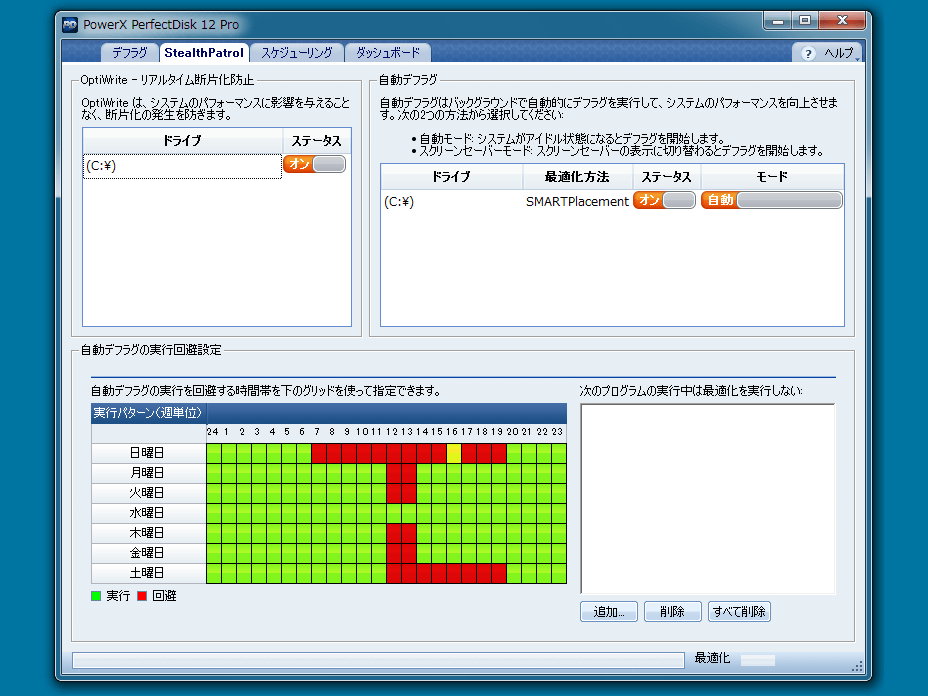Click the 実行パターン(週単位) grid header
928x696 pixels.
[148, 413]
